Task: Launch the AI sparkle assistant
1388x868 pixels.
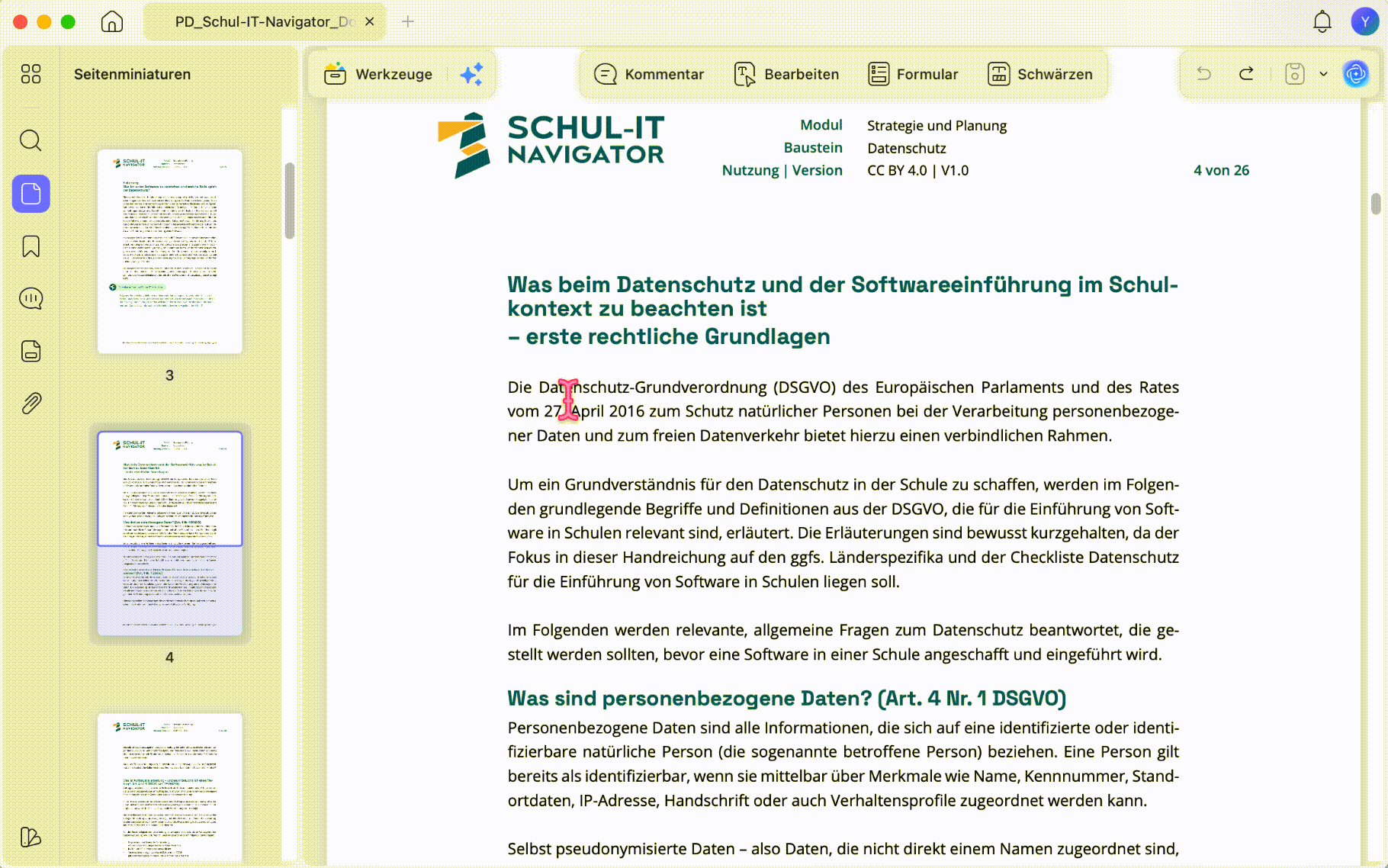Action: (x=472, y=74)
